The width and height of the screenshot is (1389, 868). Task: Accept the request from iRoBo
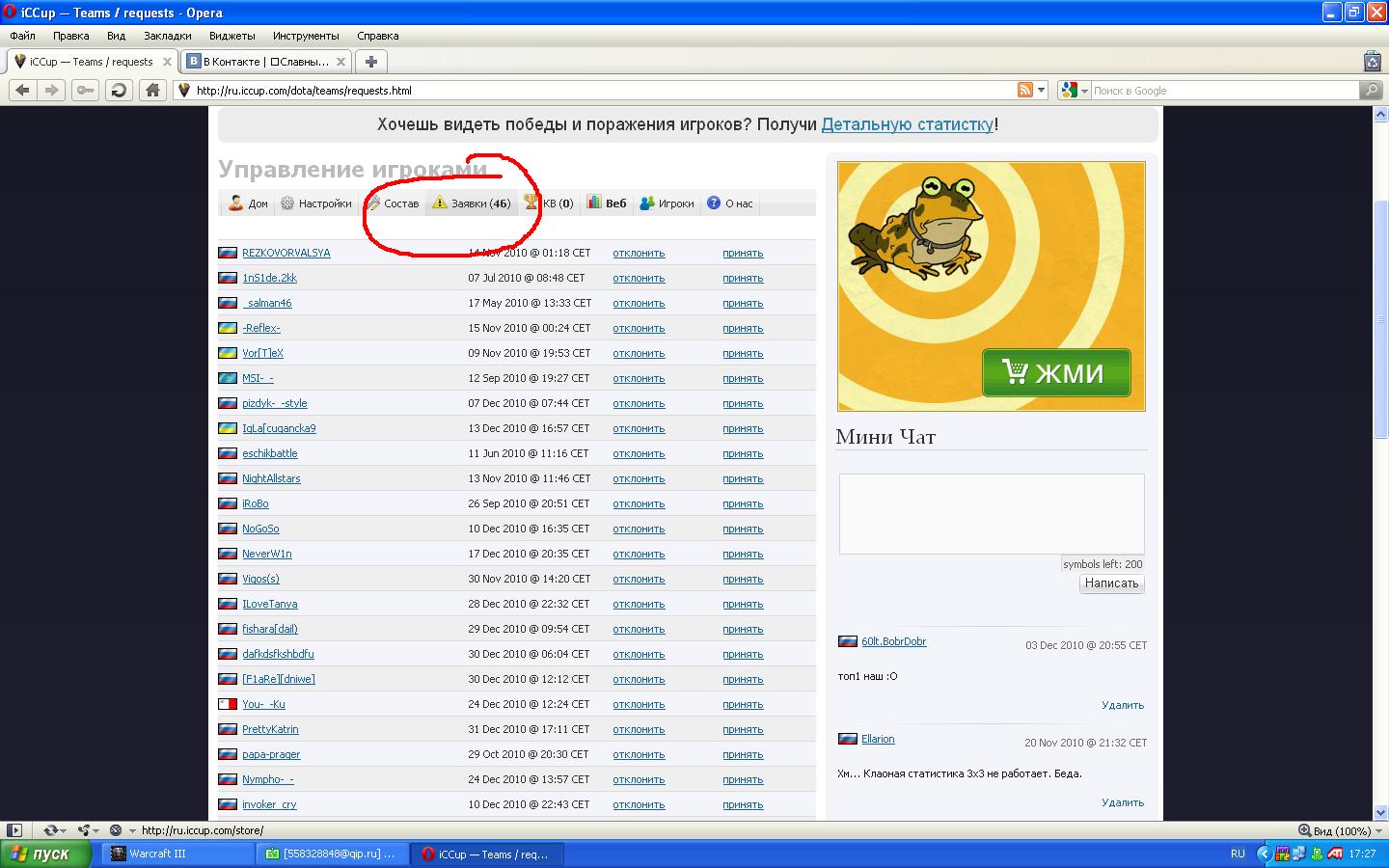(743, 503)
